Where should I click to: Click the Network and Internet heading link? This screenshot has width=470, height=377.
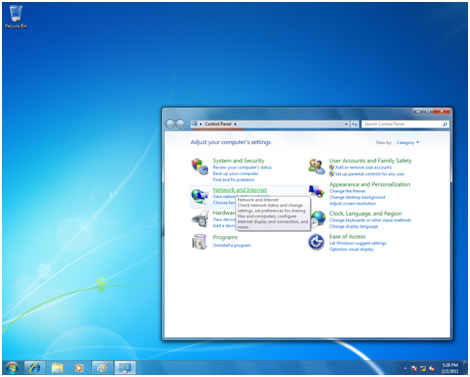[x=240, y=190]
